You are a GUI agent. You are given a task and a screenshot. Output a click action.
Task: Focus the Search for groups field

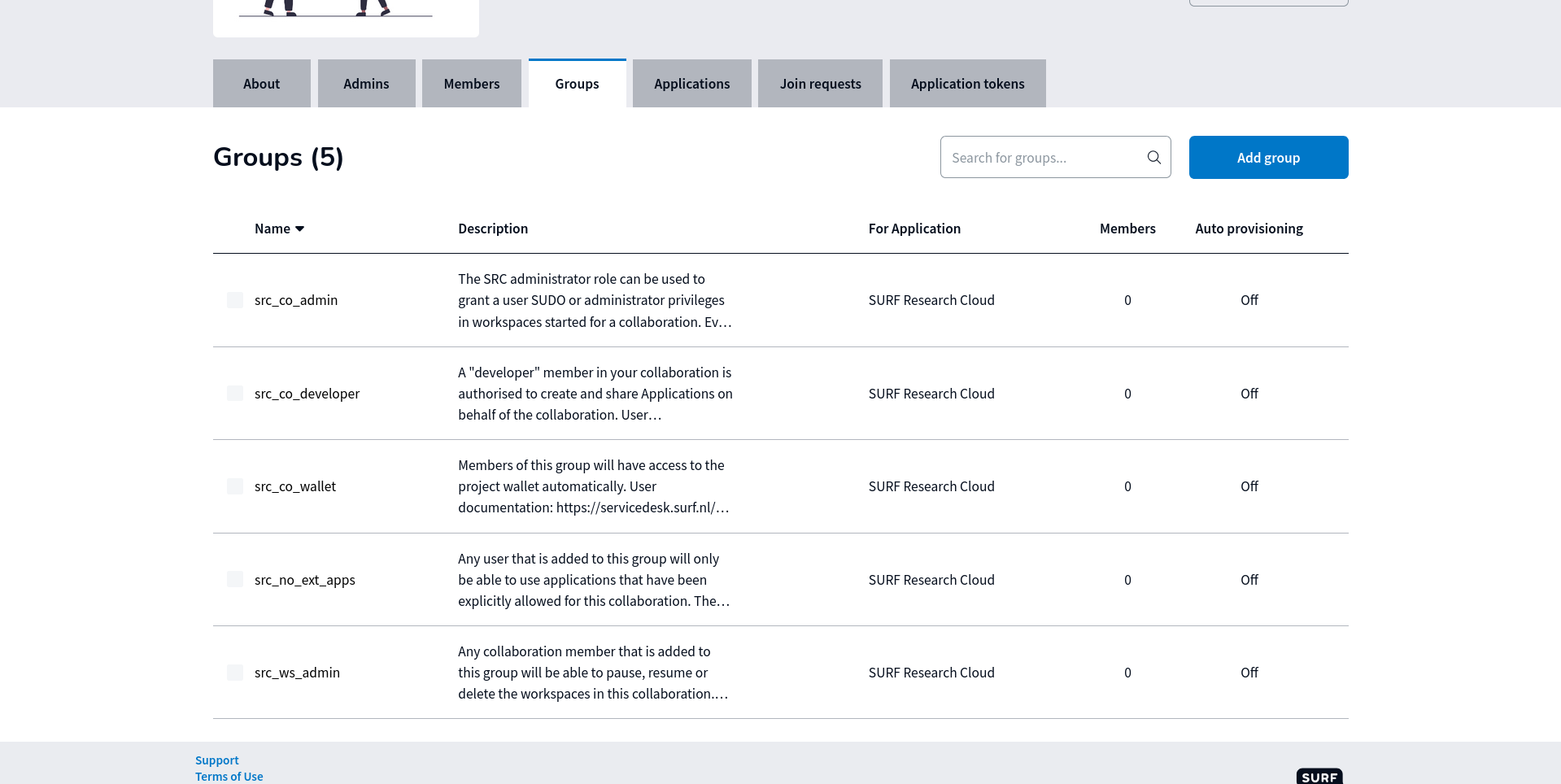1044,157
